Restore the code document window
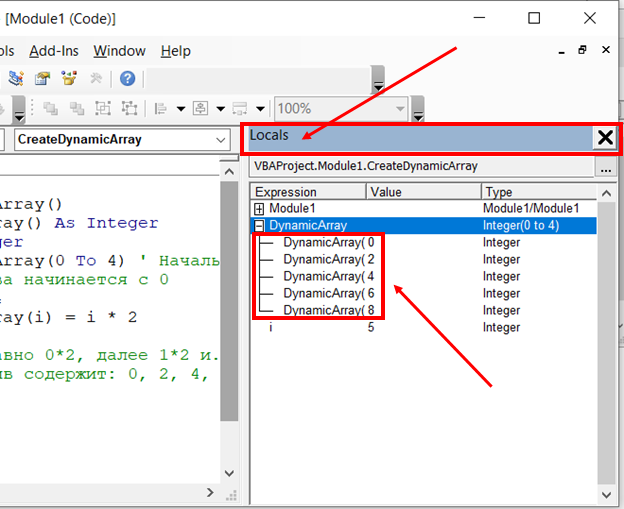 point(582,50)
